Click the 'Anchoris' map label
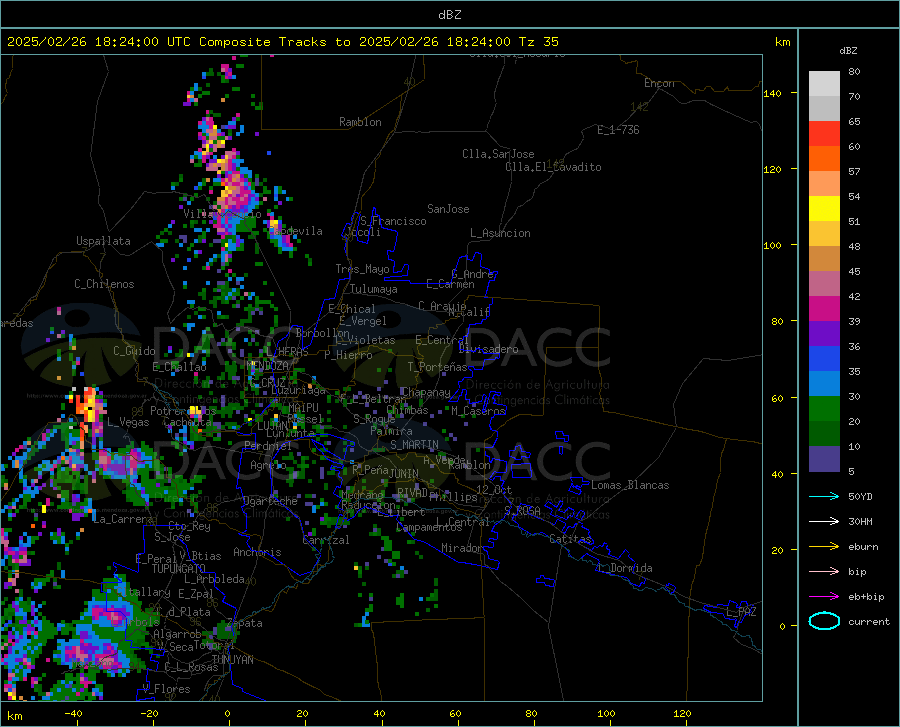This screenshot has width=900, height=727. (x=257, y=552)
